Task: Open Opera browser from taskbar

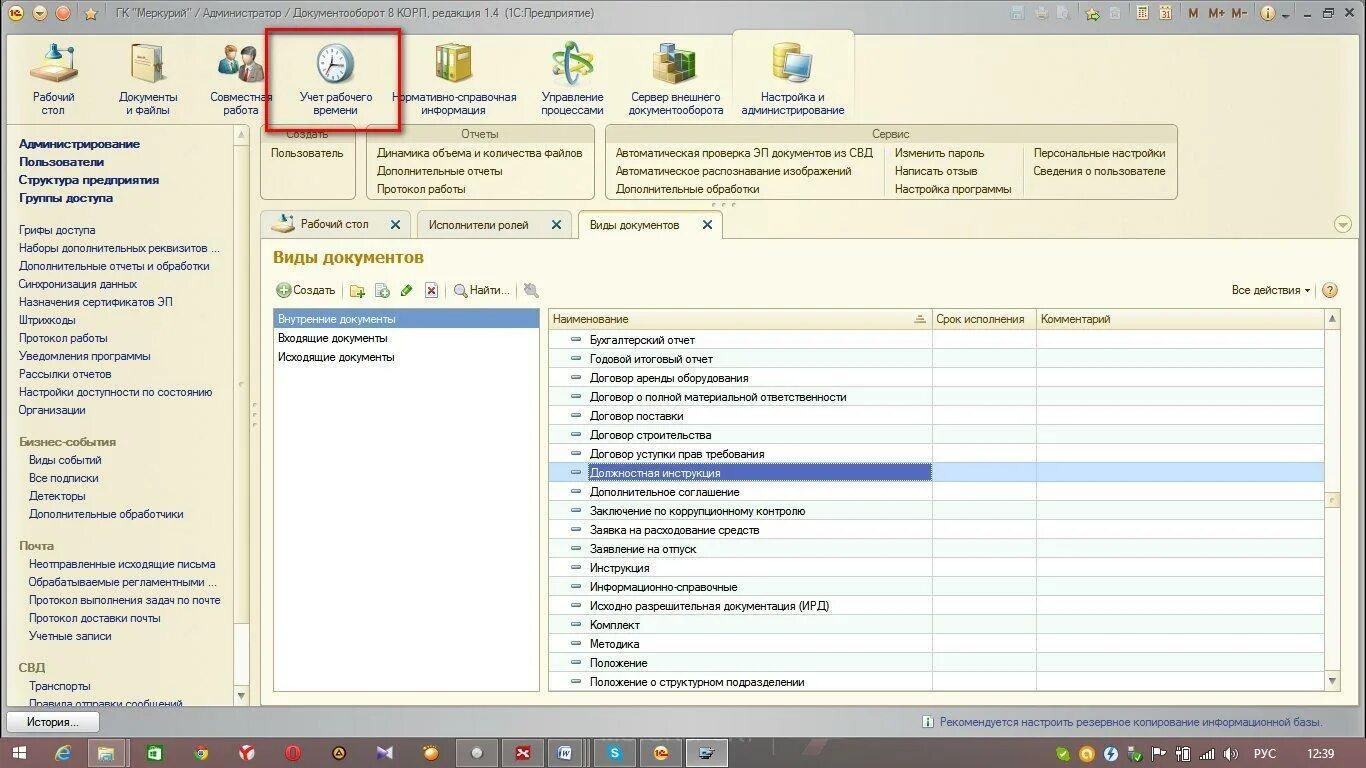Action: pos(293,753)
